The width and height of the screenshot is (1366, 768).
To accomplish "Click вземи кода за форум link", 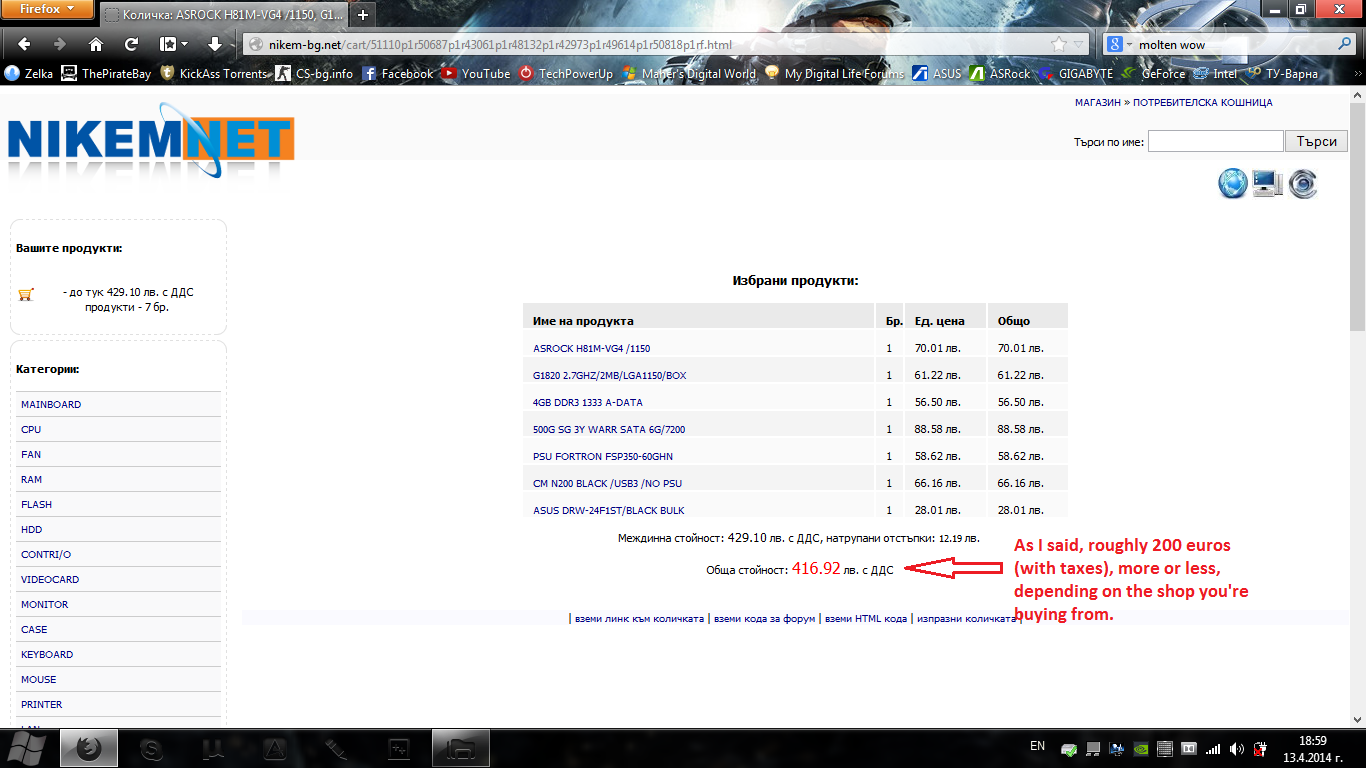I will (764, 619).
